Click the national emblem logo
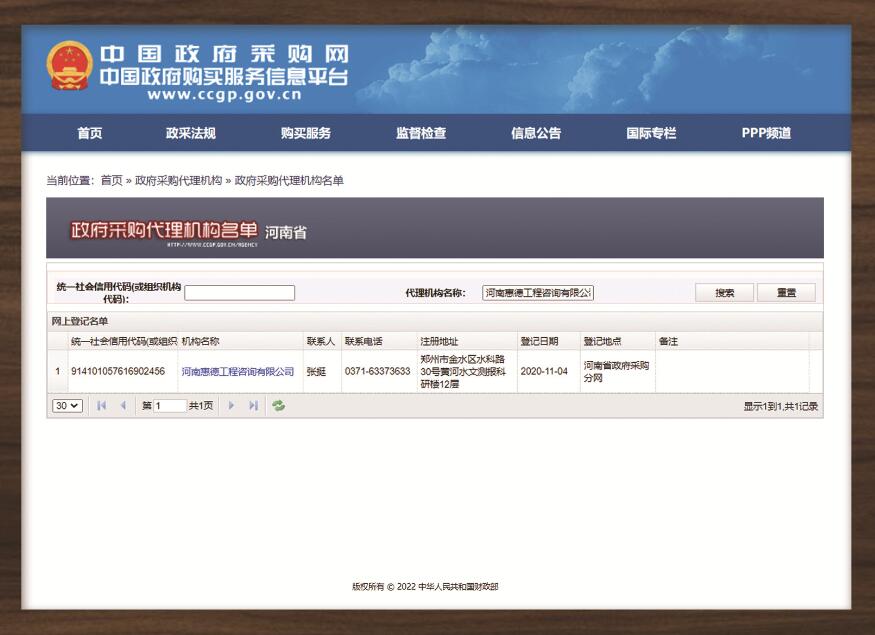 pos(69,66)
